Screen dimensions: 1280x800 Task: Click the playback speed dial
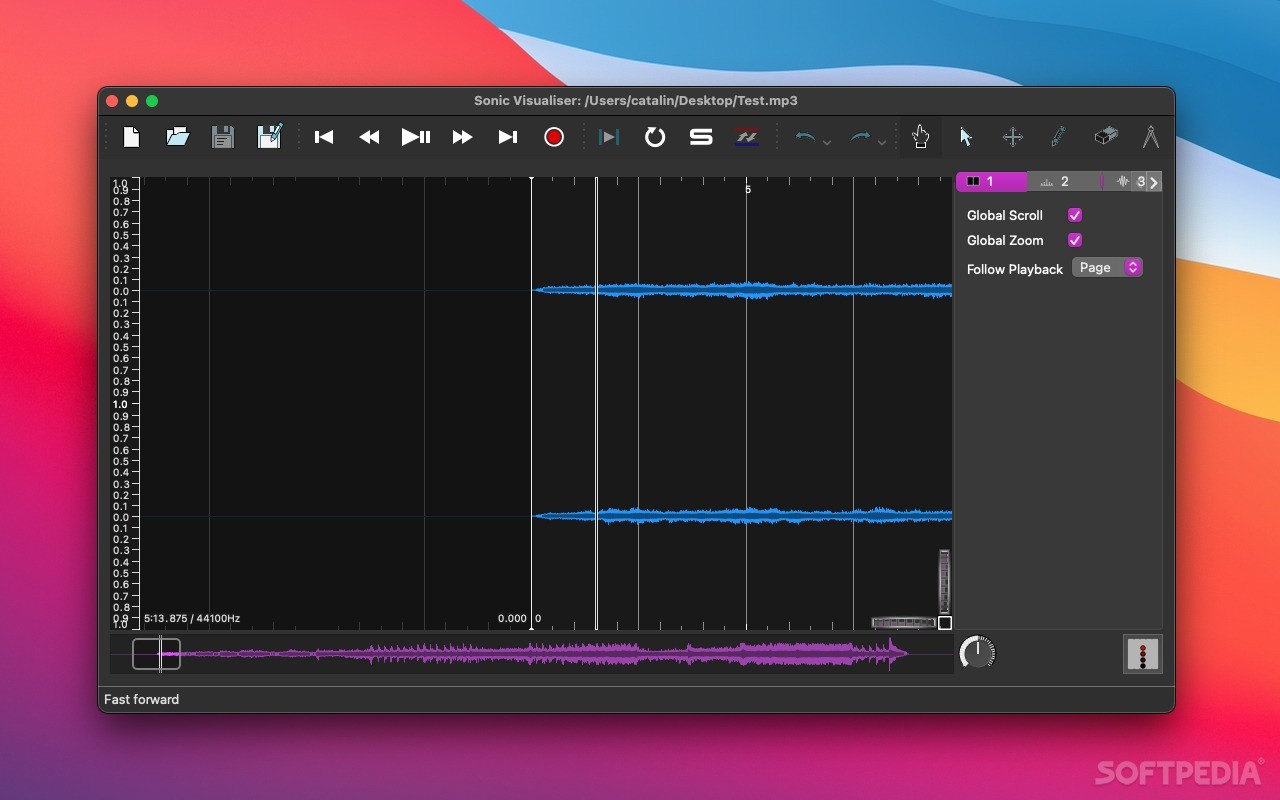[x=977, y=653]
